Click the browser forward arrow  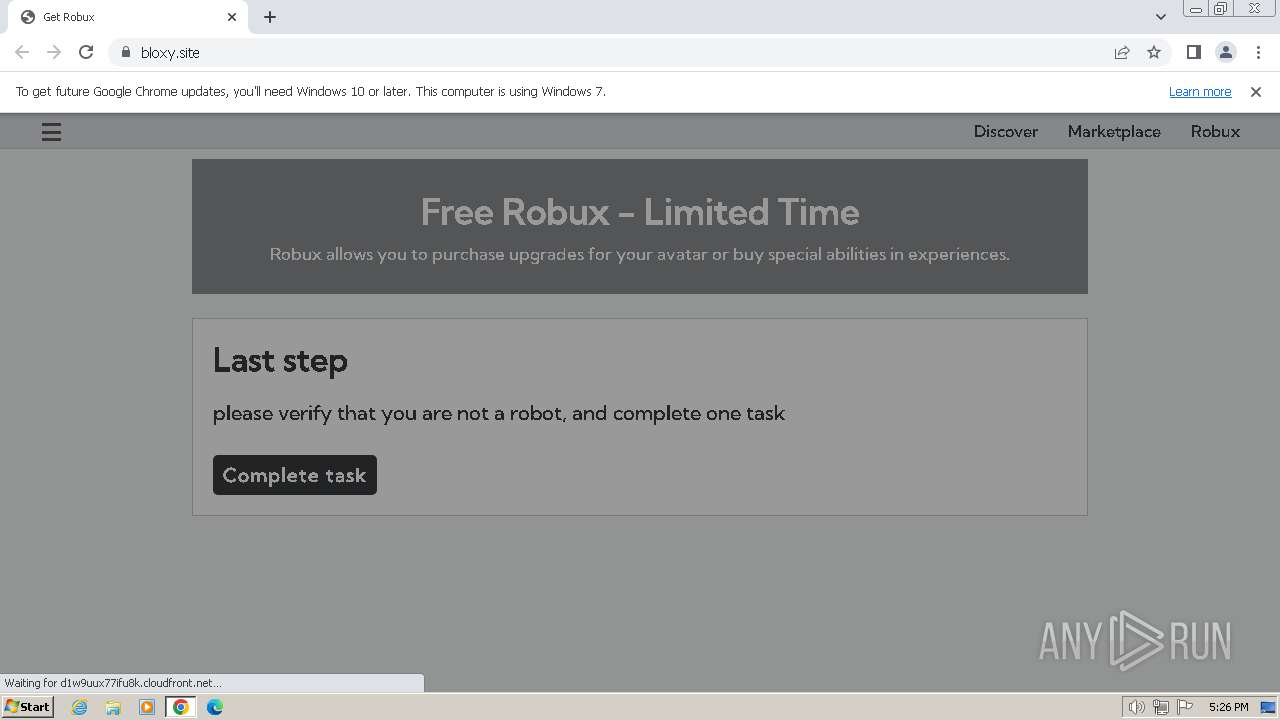coord(54,52)
